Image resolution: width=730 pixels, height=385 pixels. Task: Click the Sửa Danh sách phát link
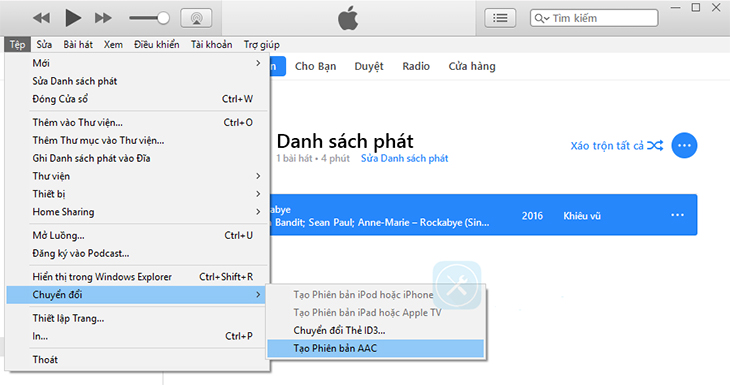coord(404,158)
